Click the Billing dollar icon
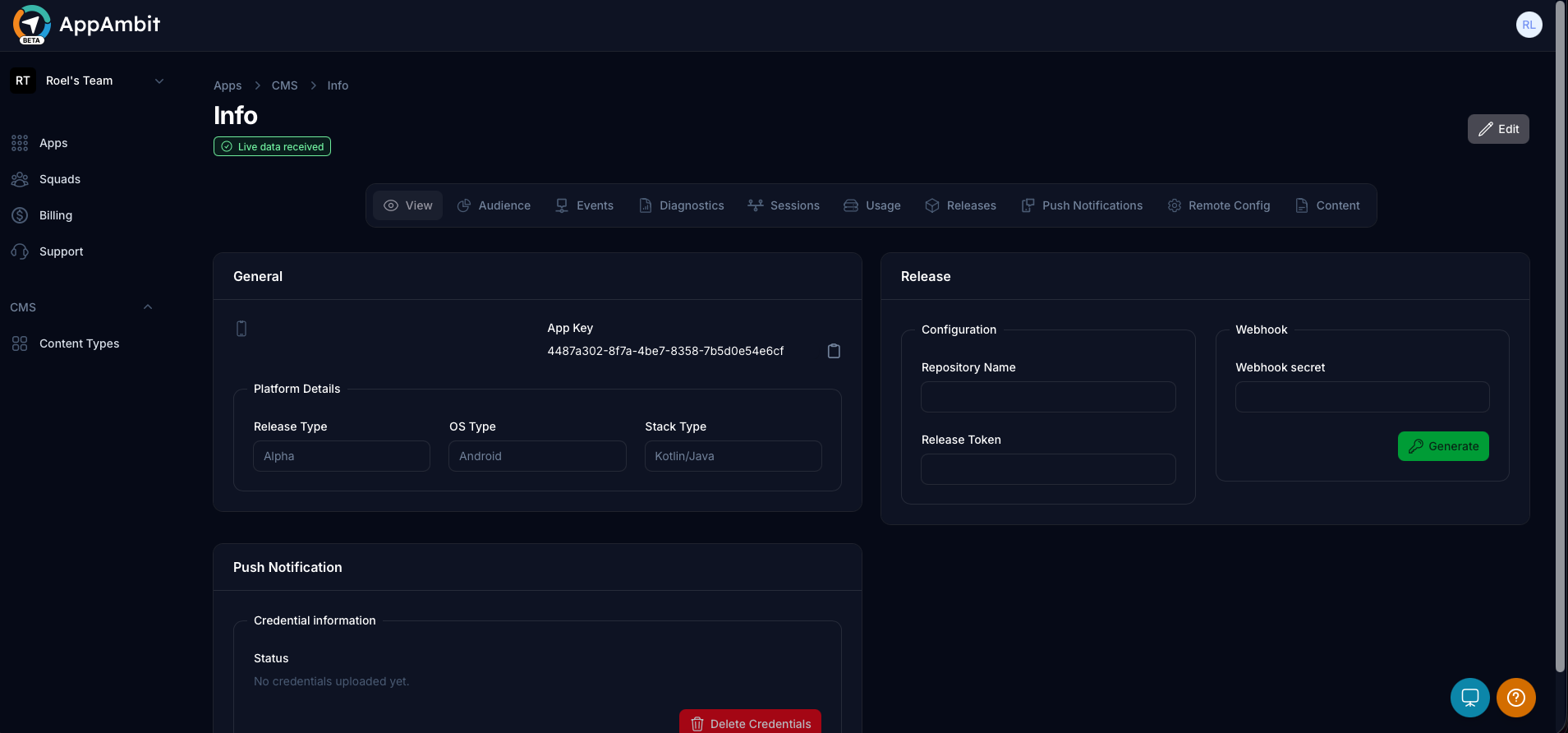 click(20, 215)
